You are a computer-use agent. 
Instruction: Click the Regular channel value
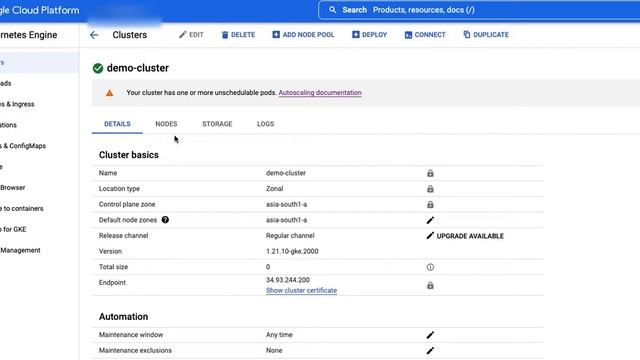pos(290,236)
